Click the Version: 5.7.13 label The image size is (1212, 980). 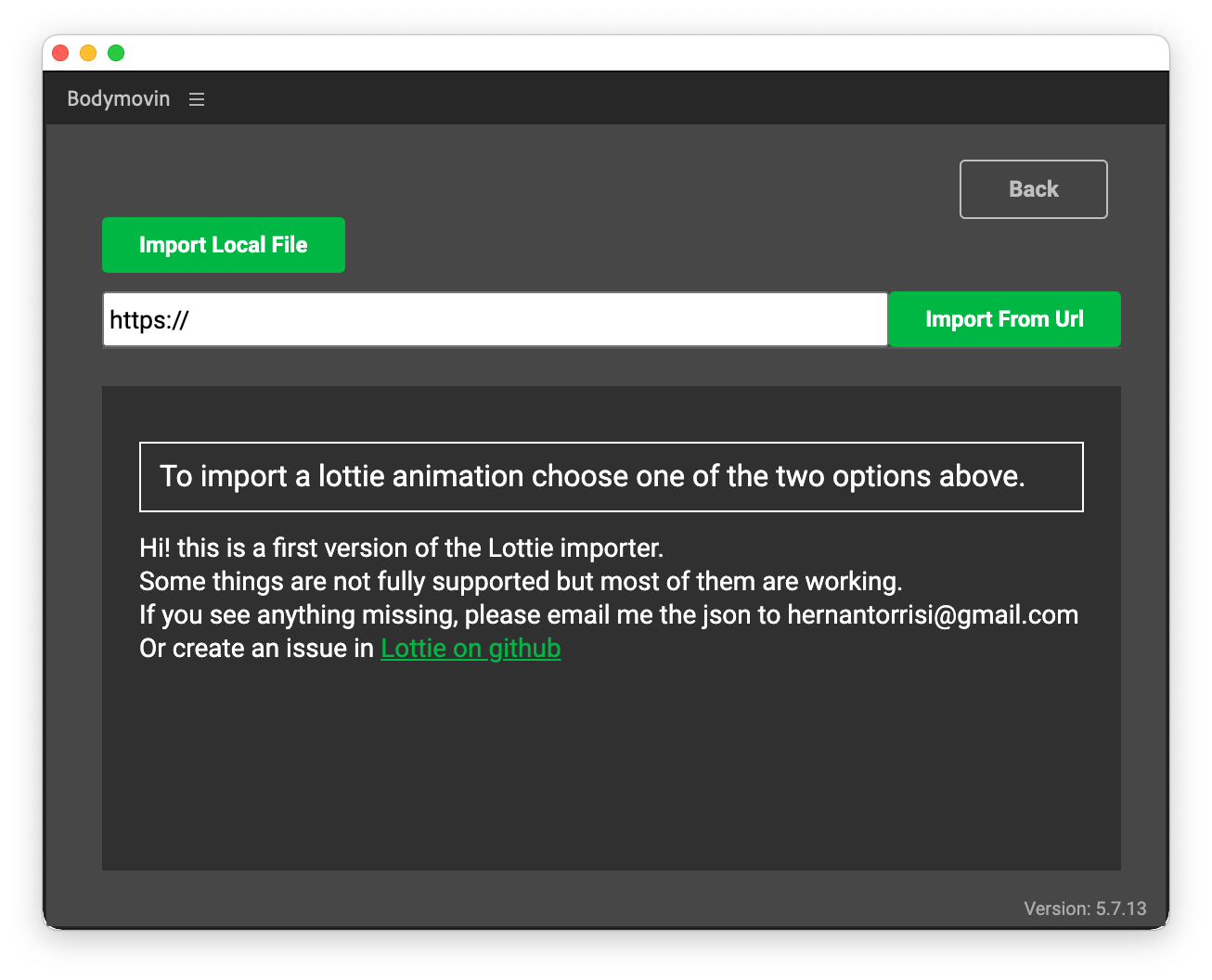pyautogui.click(x=1085, y=909)
